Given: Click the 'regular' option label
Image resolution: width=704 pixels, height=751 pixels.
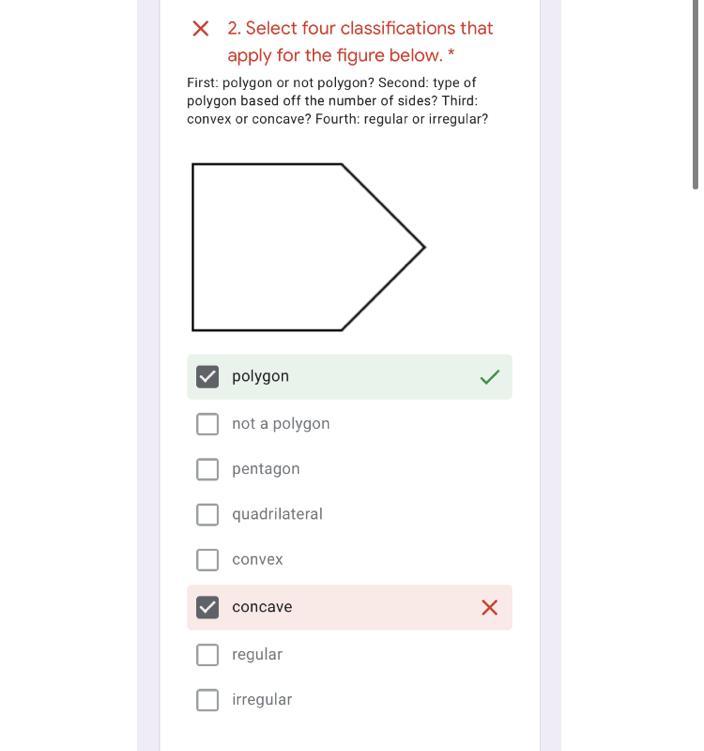Looking at the screenshot, I should (257, 654).
